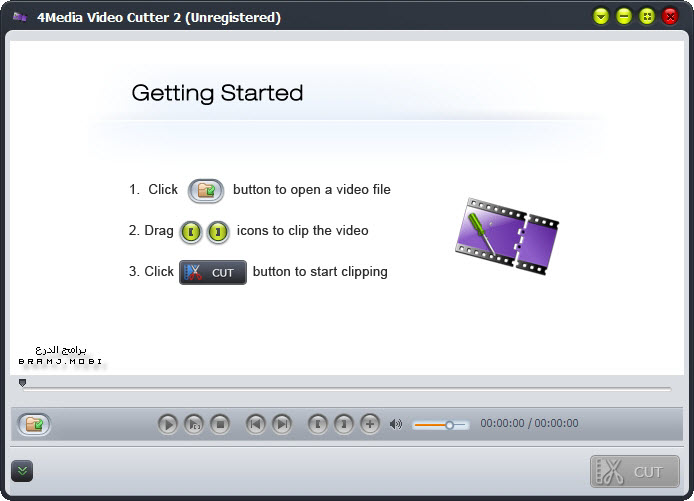Mute audio with speaker icon
Screen dimensions: 694x501
tap(396, 424)
